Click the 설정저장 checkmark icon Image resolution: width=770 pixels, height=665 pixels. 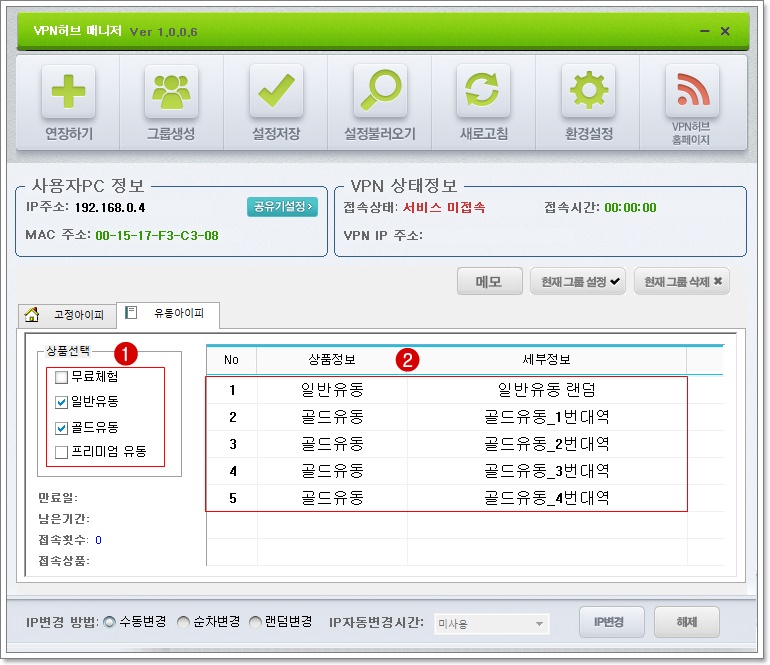(x=276, y=92)
